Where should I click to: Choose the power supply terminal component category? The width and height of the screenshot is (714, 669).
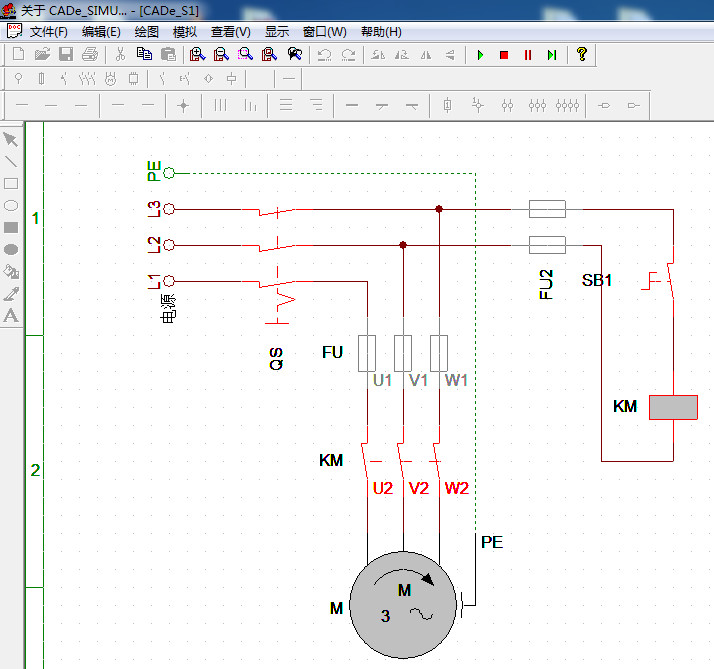click(18, 79)
